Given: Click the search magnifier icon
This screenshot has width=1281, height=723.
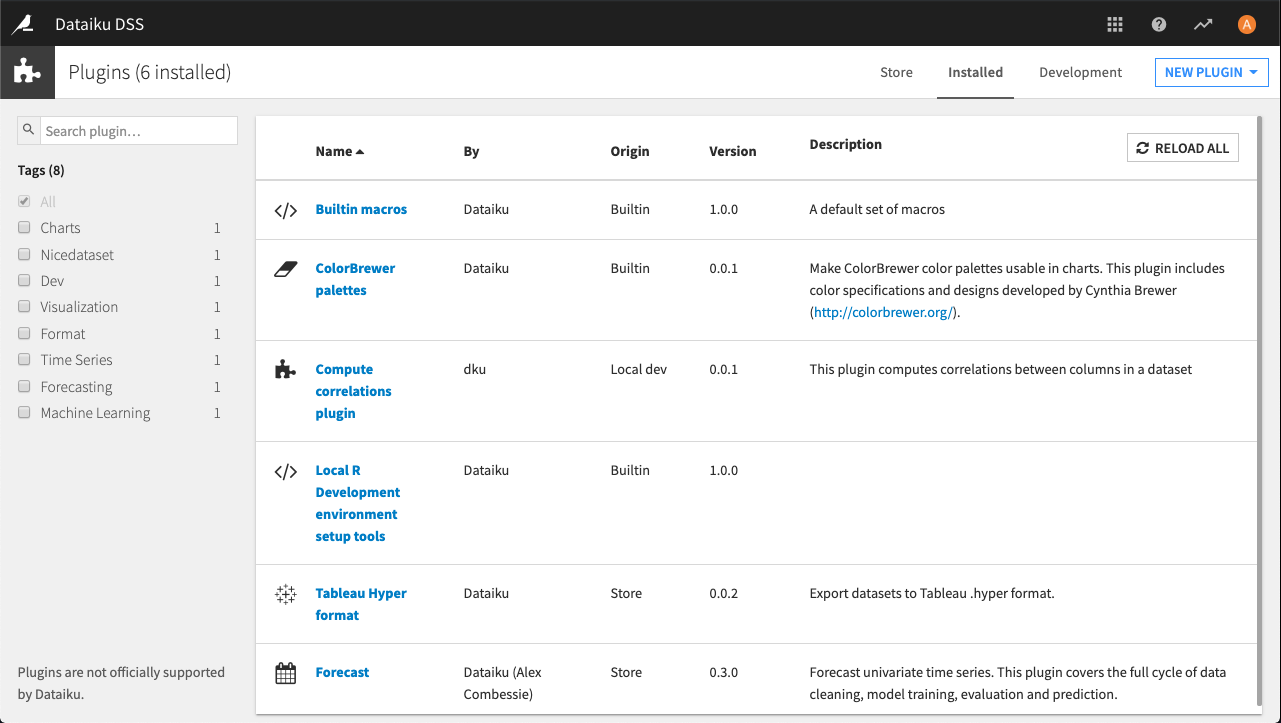Looking at the screenshot, I should (x=29, y=130).
